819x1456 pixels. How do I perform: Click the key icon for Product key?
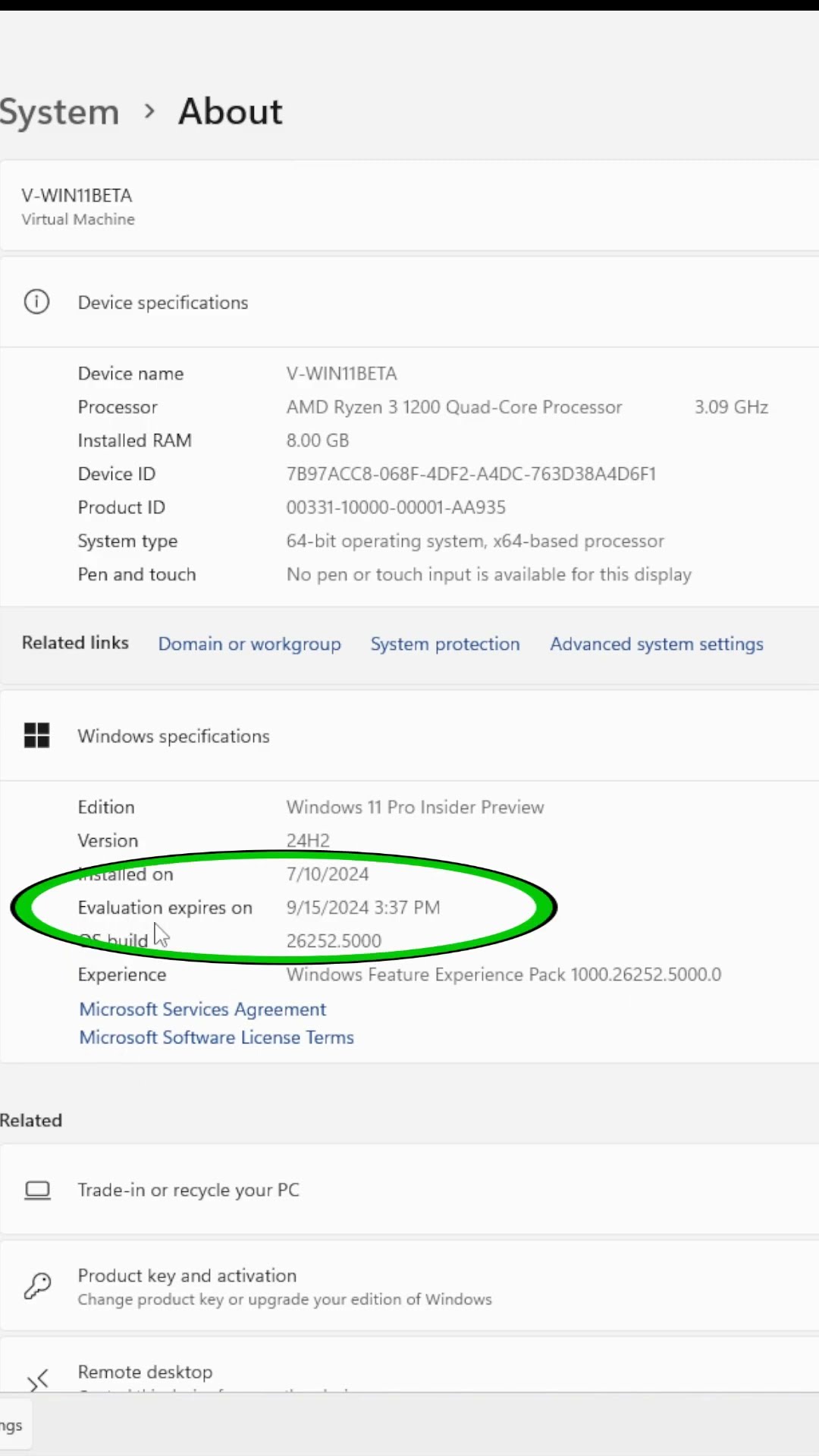coord(37,1286)
